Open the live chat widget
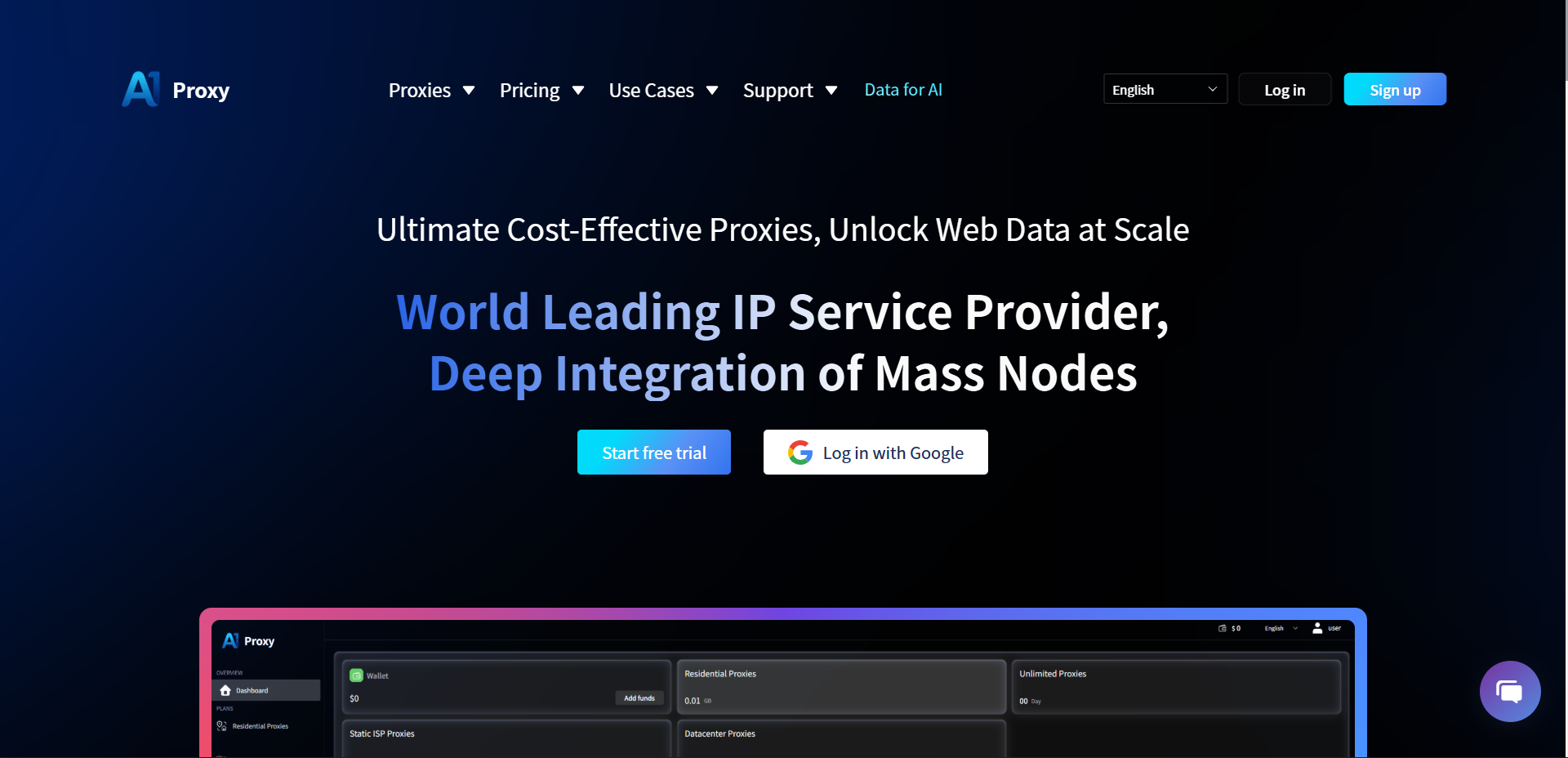Viewport: 1568px width, 758px height. 1510,692
